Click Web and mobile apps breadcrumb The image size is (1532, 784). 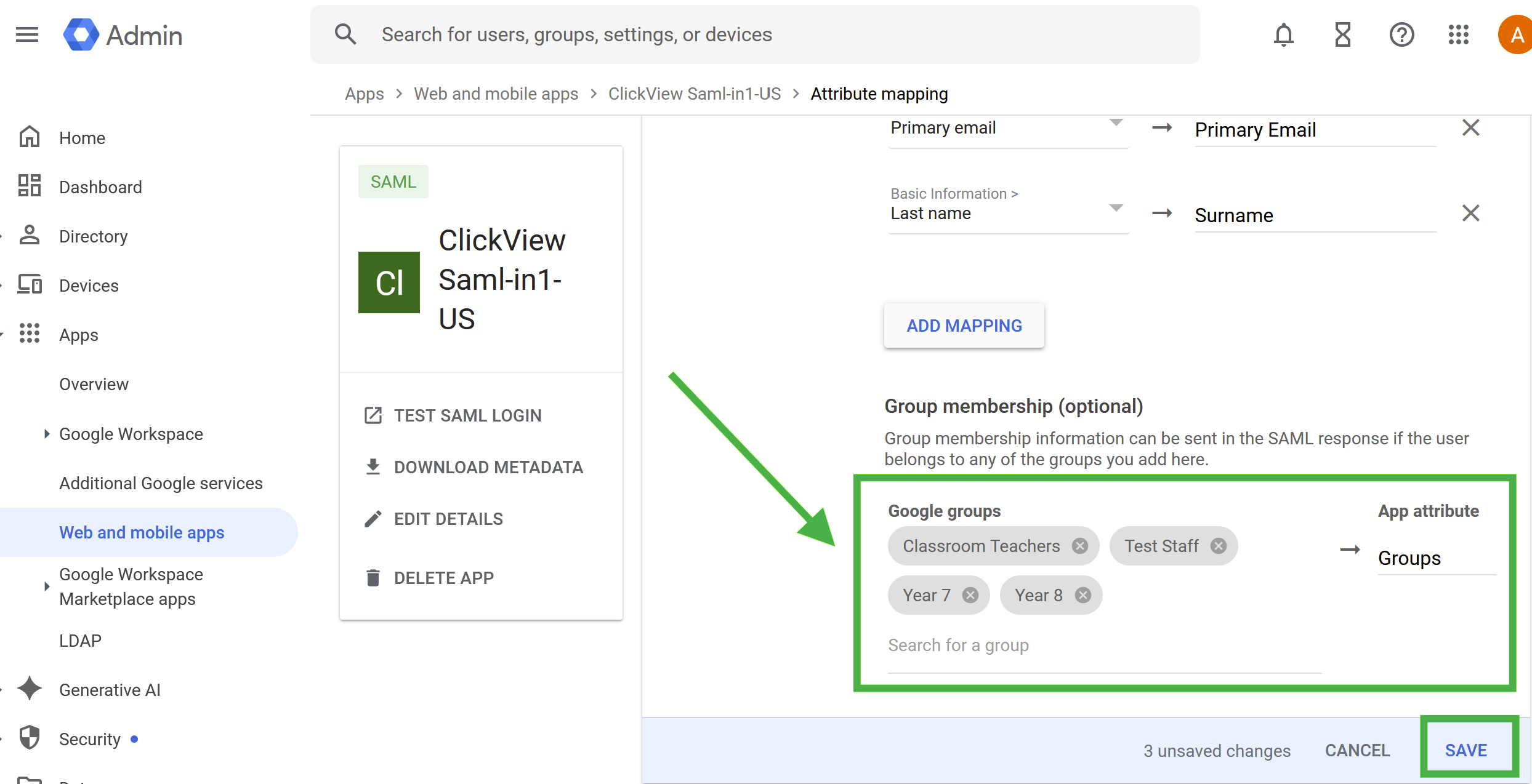496,94
